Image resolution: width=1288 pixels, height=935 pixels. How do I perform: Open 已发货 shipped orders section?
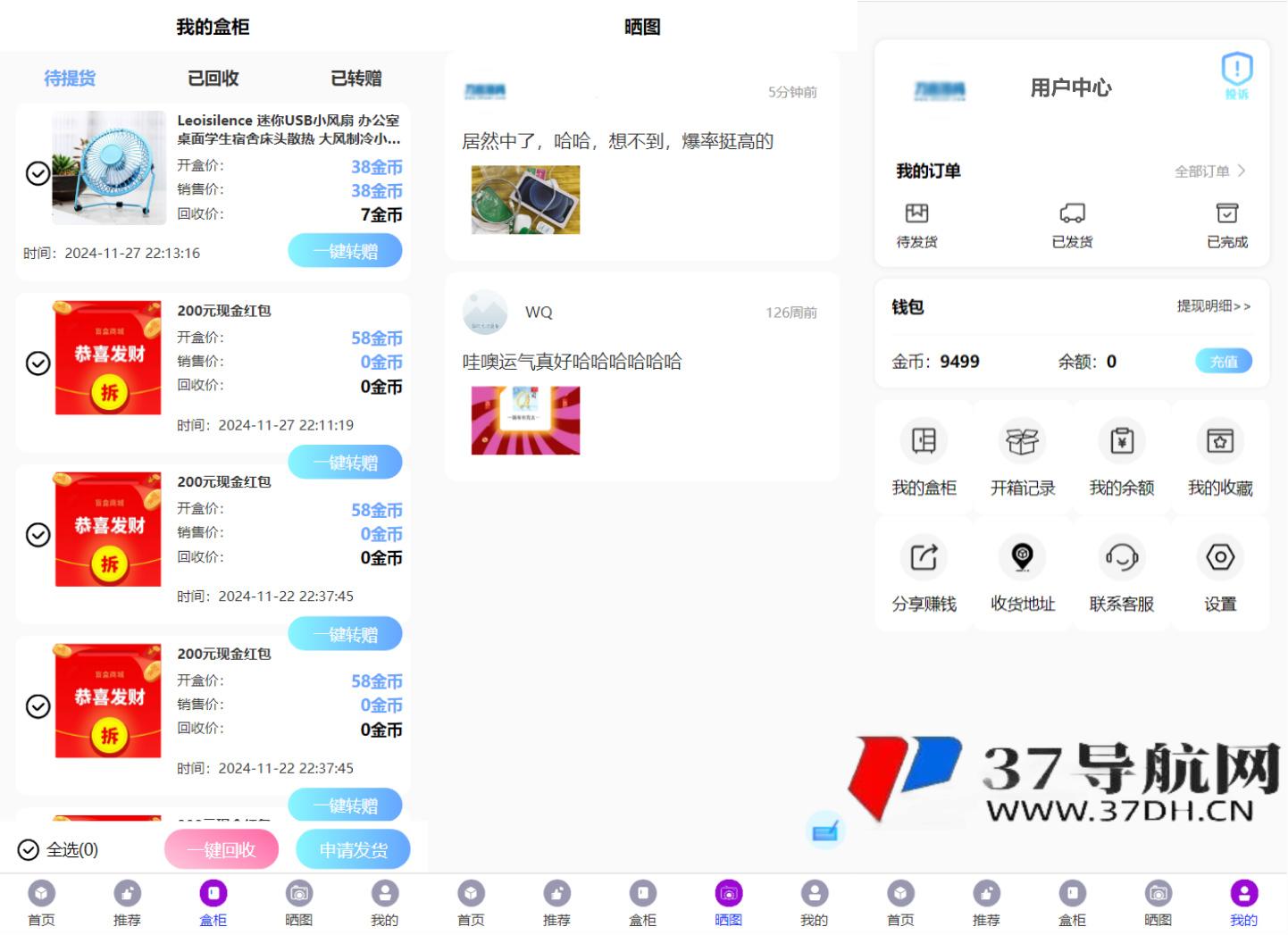pos(1071,223)
